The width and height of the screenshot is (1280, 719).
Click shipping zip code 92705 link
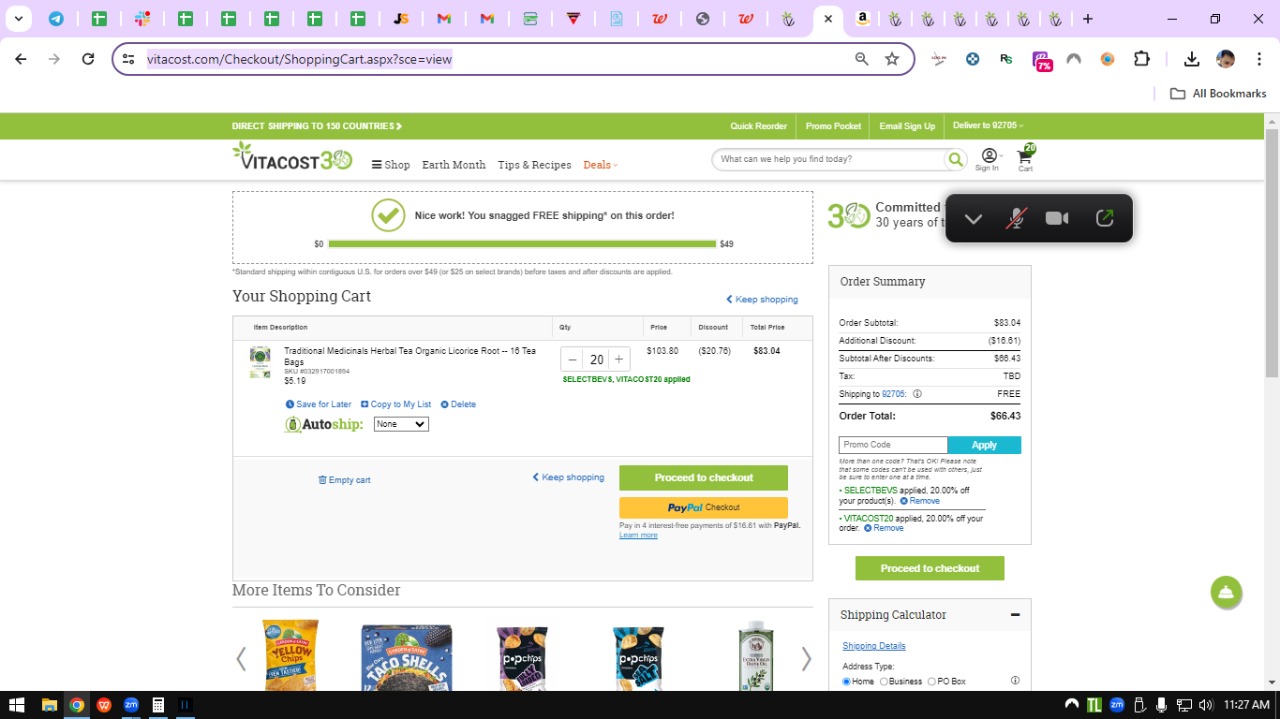(893, 394)
